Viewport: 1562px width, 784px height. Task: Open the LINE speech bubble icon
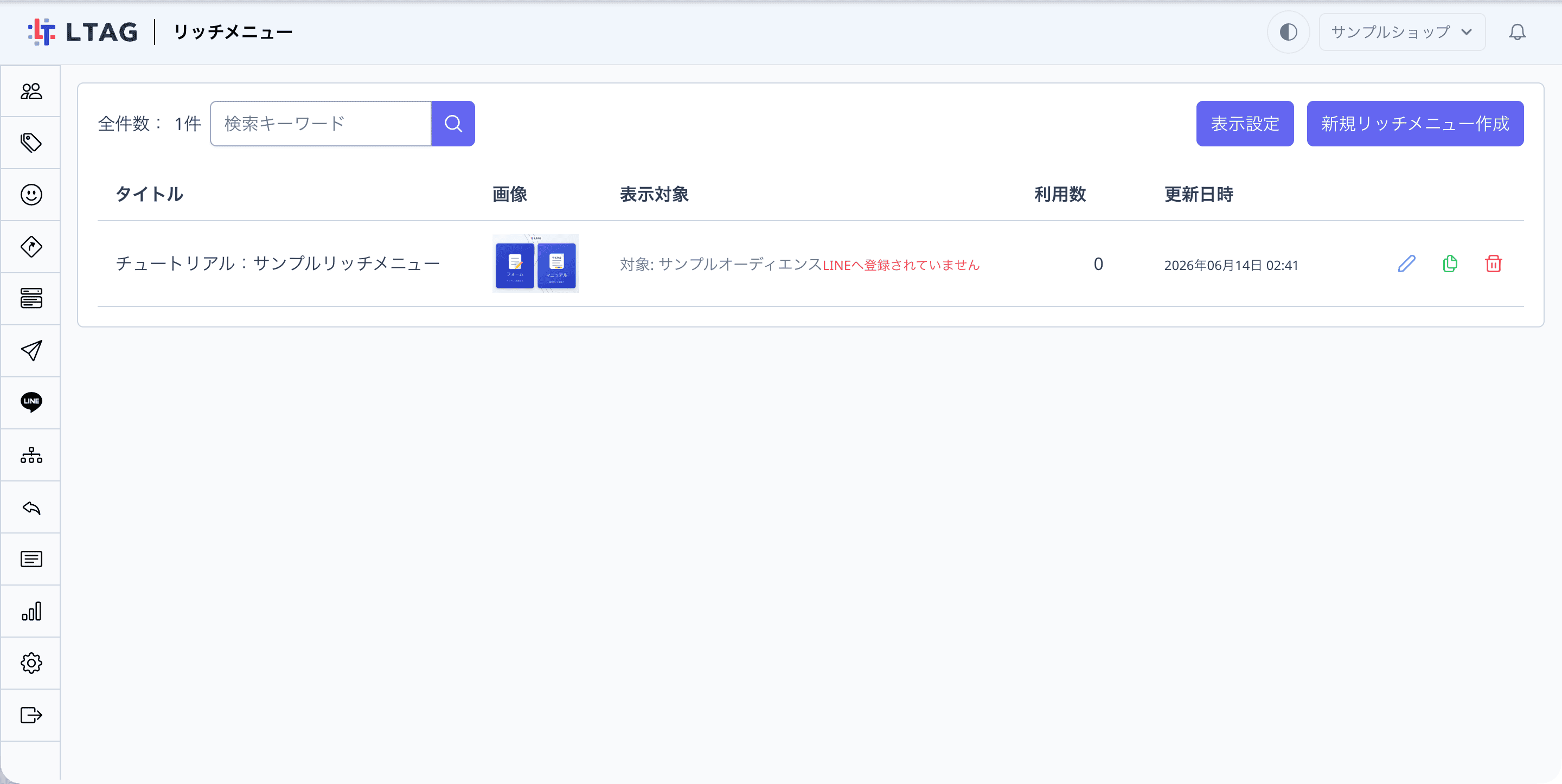point(31,402)
